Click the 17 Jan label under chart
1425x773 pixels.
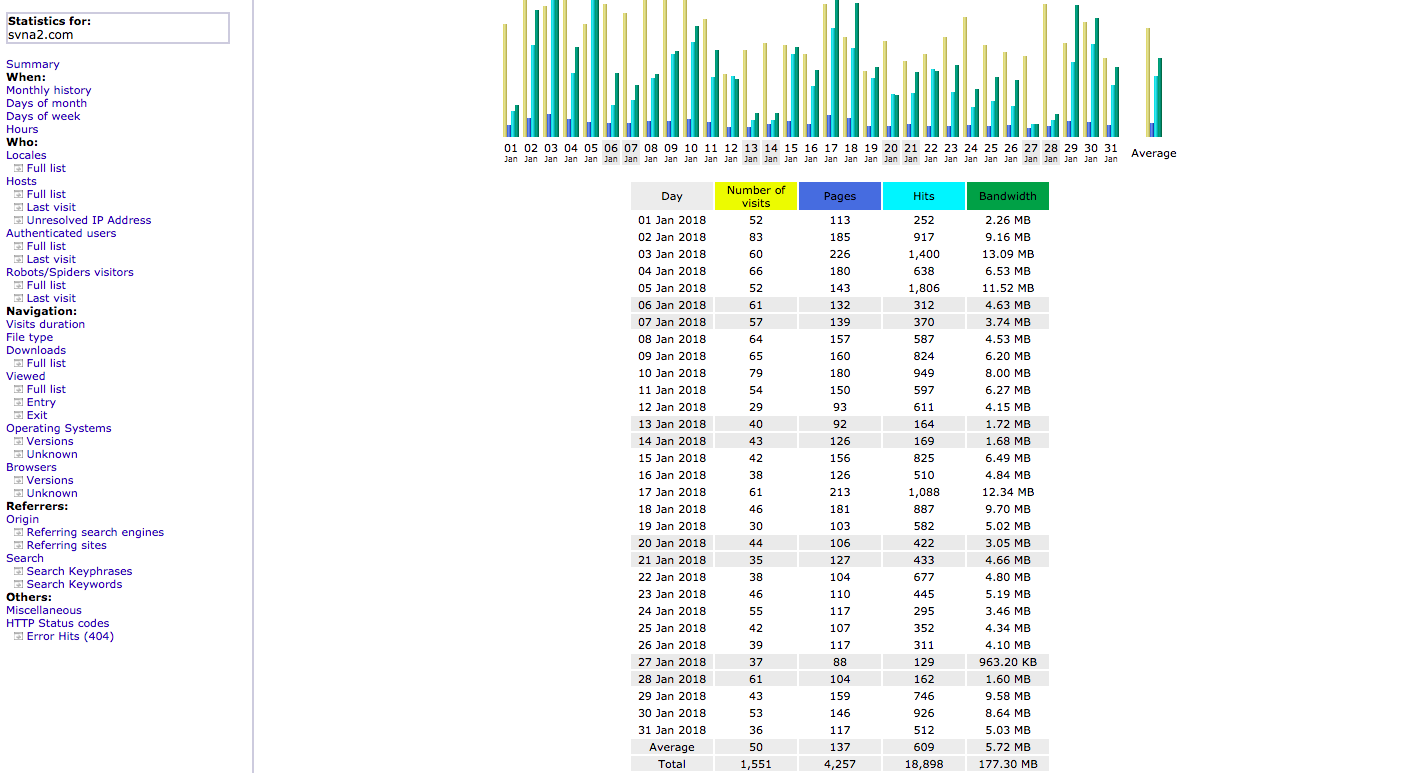pos(831,152)
